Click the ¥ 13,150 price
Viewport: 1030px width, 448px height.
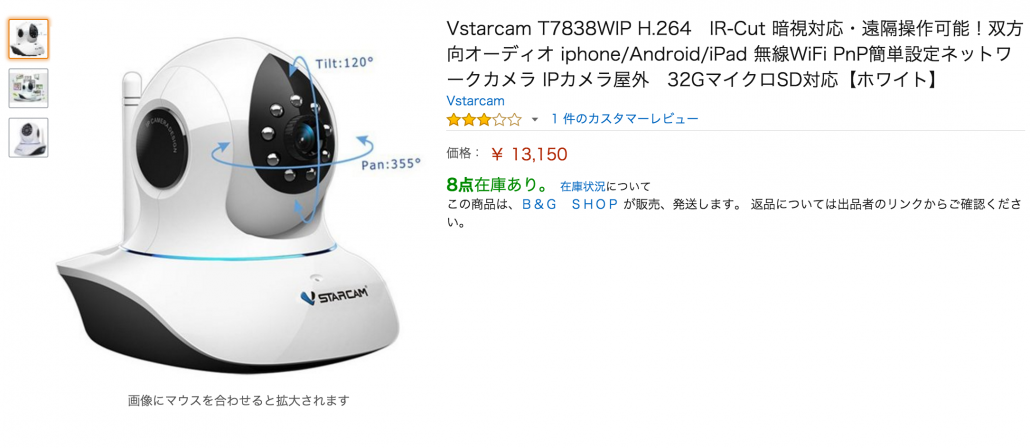coord(529,154)
